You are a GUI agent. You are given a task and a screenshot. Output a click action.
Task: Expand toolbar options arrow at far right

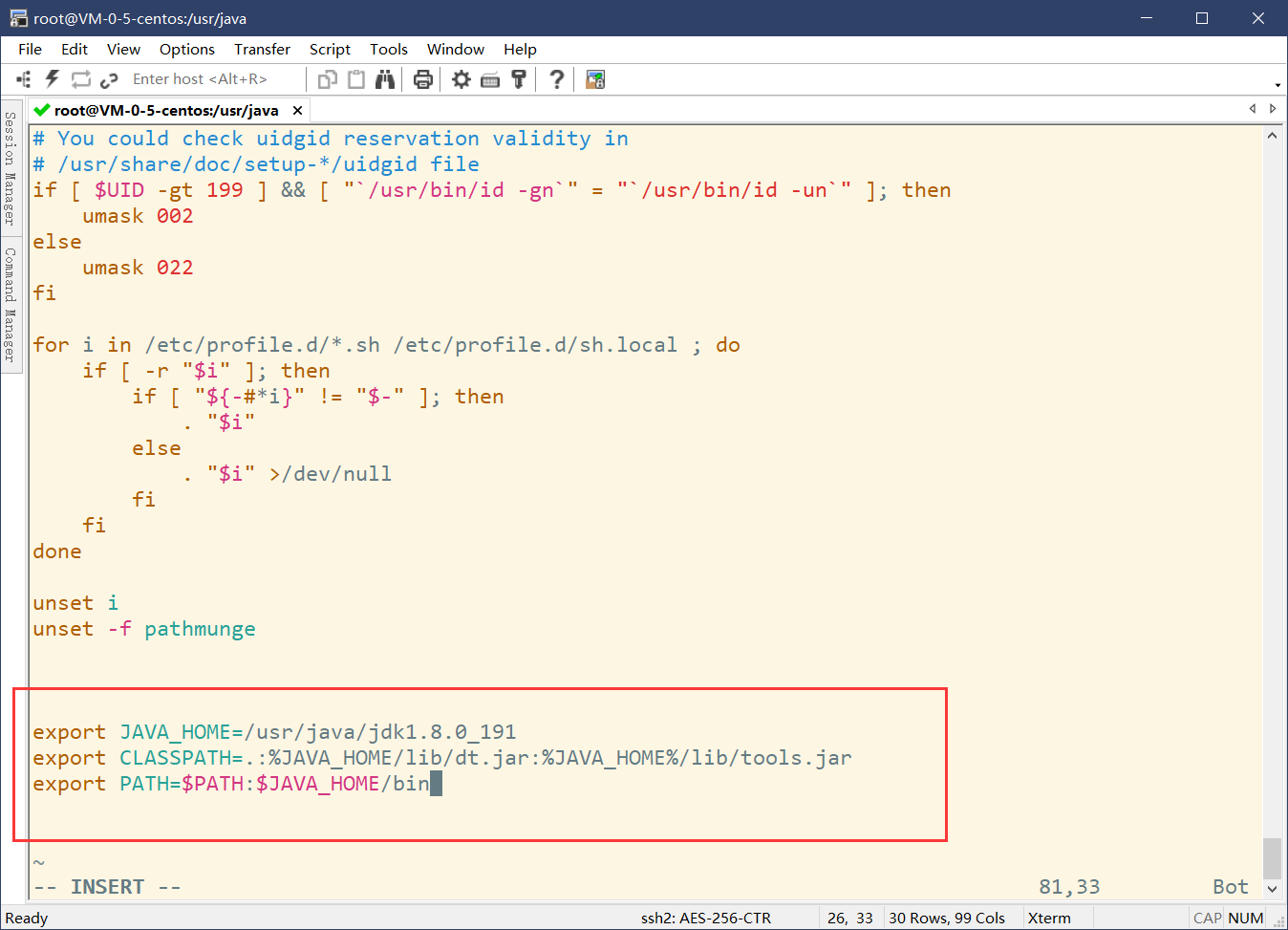point(1277,85)
